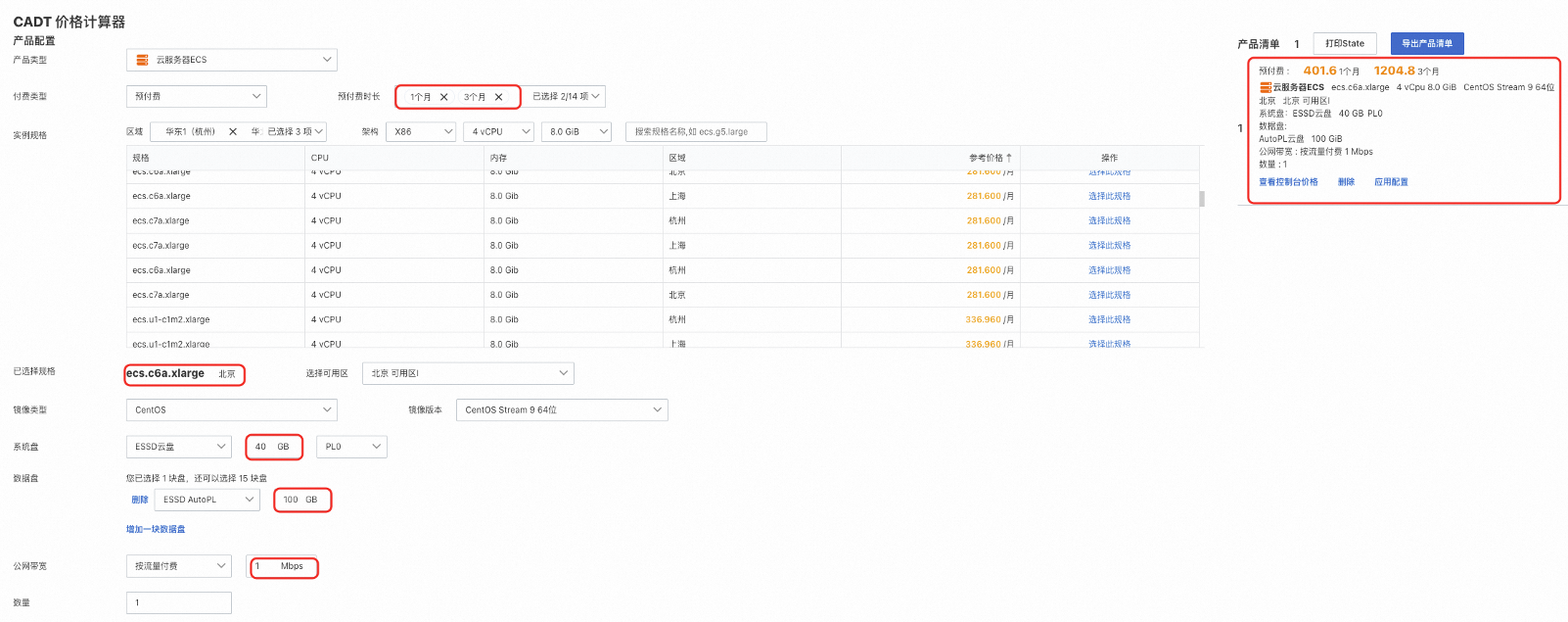The height and width of the screenshot is (622, 1568).
Task: Click the 281.600 /月 price for ecs.c7a.xlarge 北京
Action: click(x=991, y=295)
